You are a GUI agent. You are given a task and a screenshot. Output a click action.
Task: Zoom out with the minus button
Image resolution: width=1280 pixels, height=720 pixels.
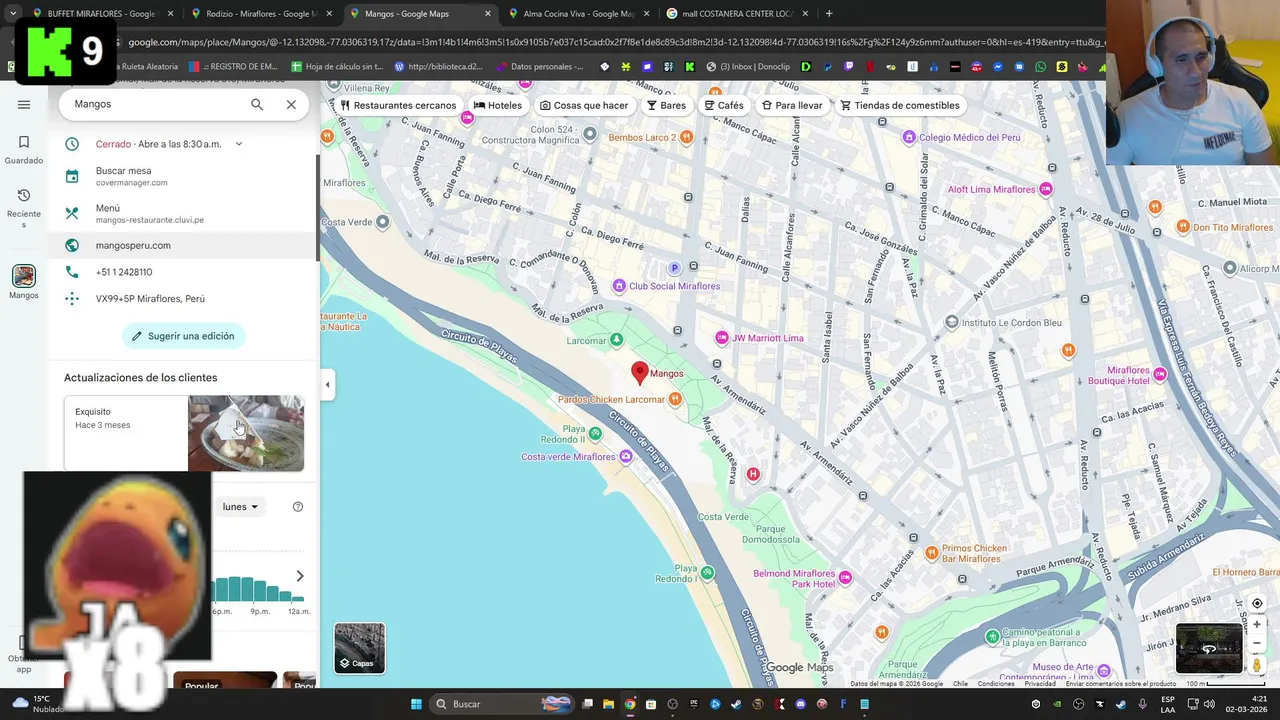tap(1257, 643)
